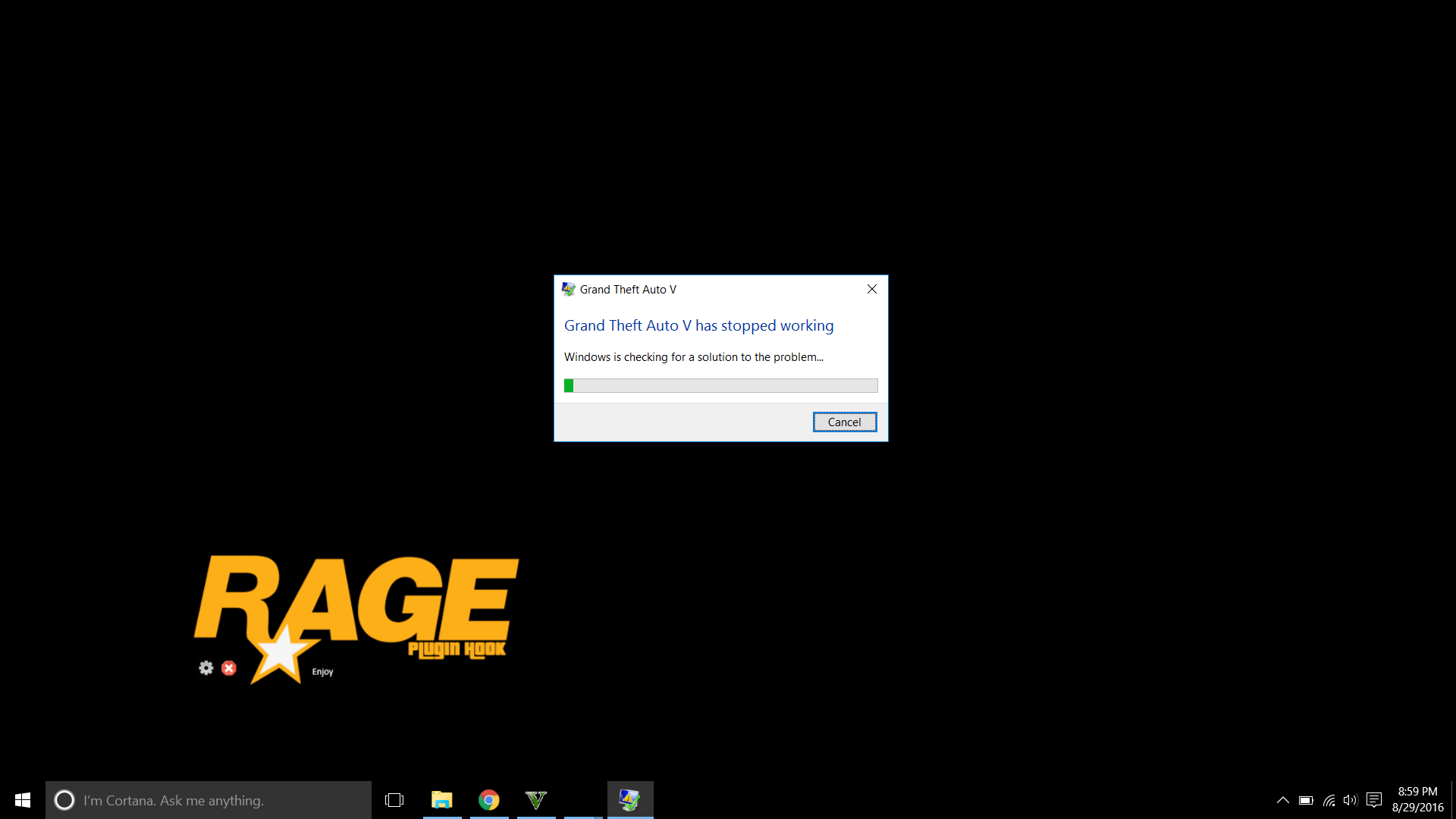Open the Action Center notifications
Screen dimensions: 1456x819
pos(1374,800)
